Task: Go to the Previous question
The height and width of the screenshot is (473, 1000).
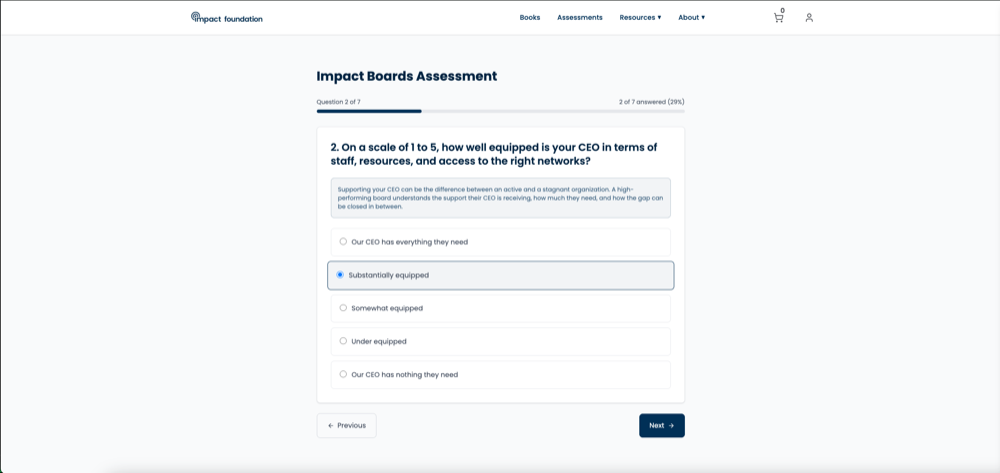Action: click(x=346, y=426)
